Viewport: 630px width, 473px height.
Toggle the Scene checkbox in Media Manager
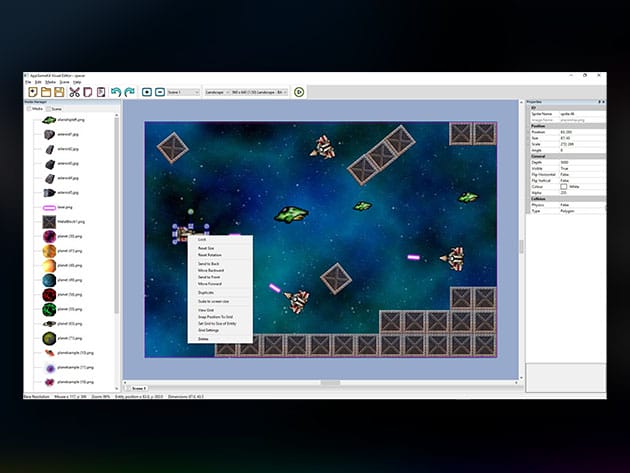[47, 109]
